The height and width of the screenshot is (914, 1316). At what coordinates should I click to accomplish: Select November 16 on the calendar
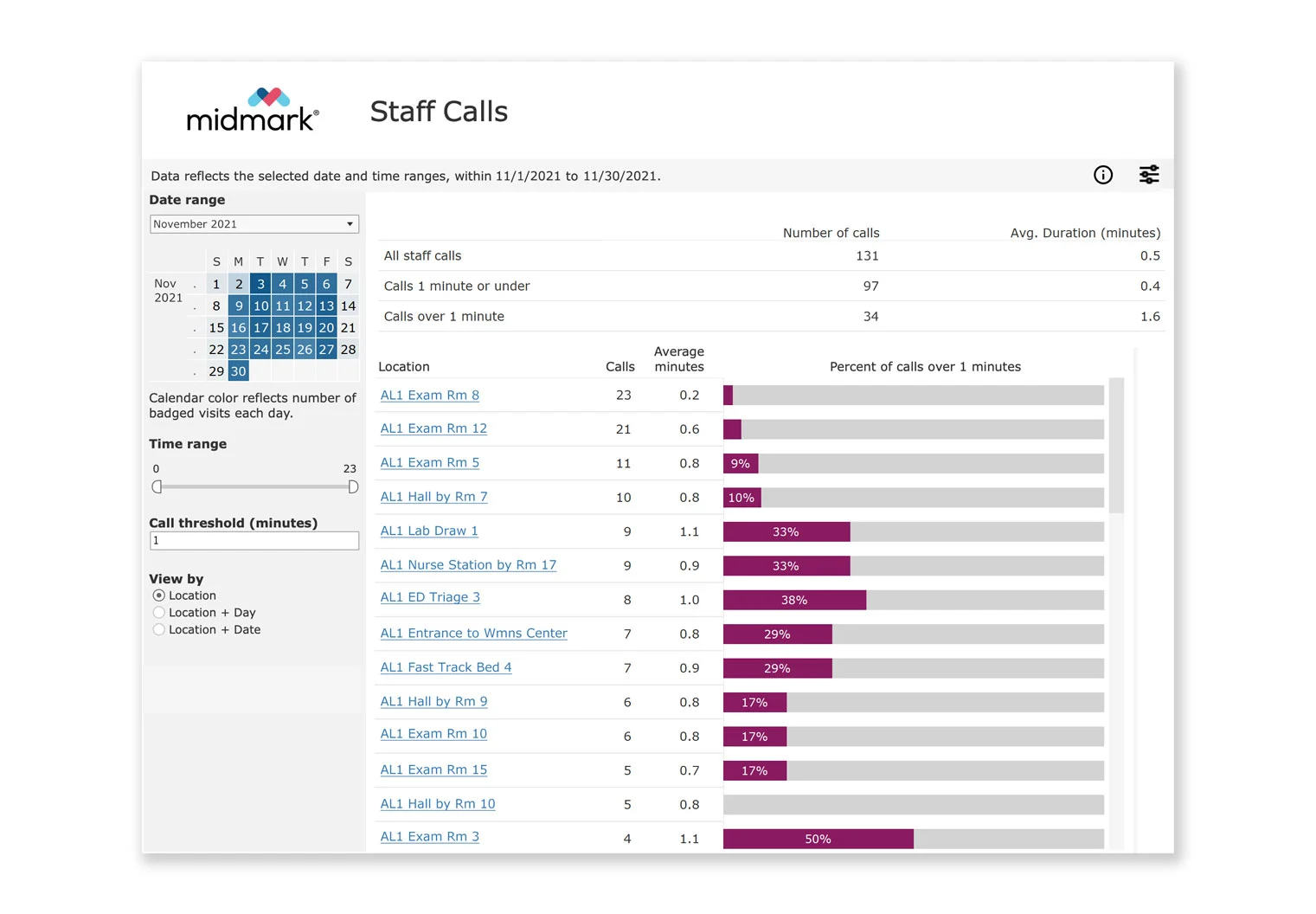238,327
